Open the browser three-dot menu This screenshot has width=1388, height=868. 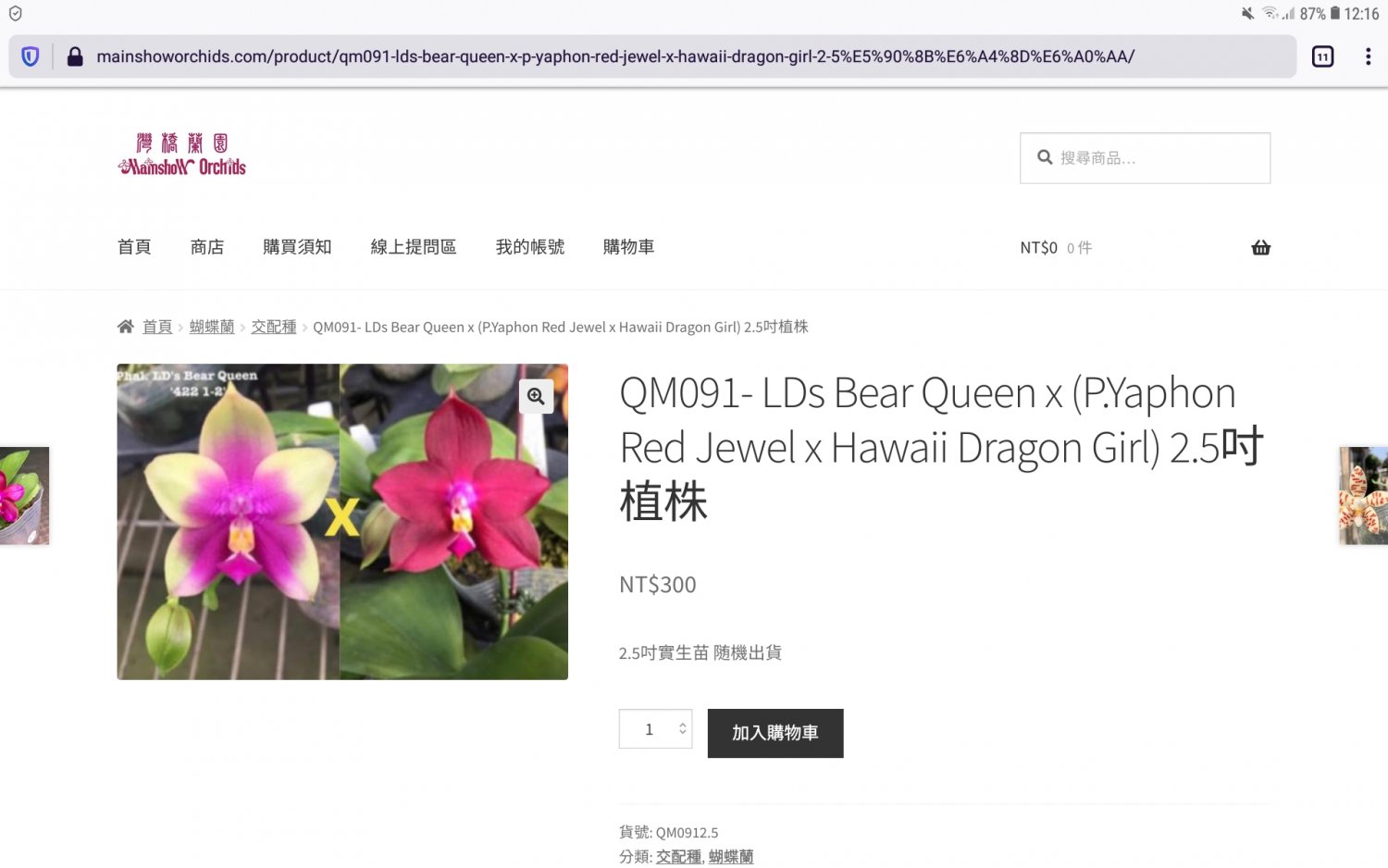point(1368,56)
